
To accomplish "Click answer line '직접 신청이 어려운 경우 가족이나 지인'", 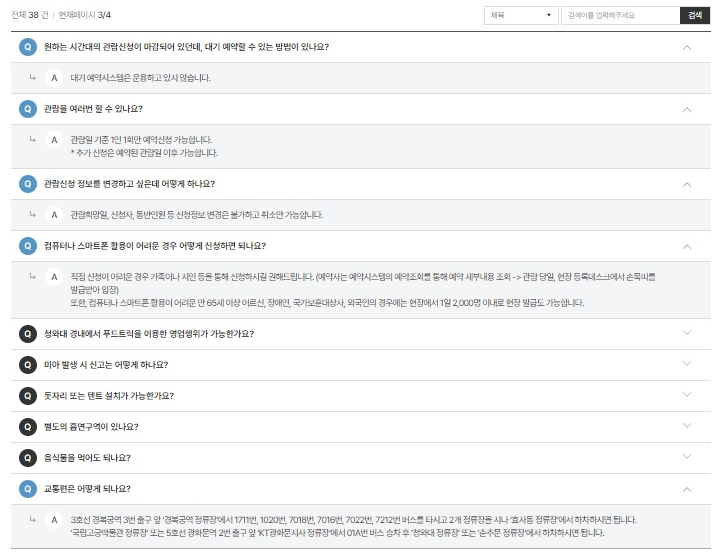I will pyautogui.click(x=363, y=277).
